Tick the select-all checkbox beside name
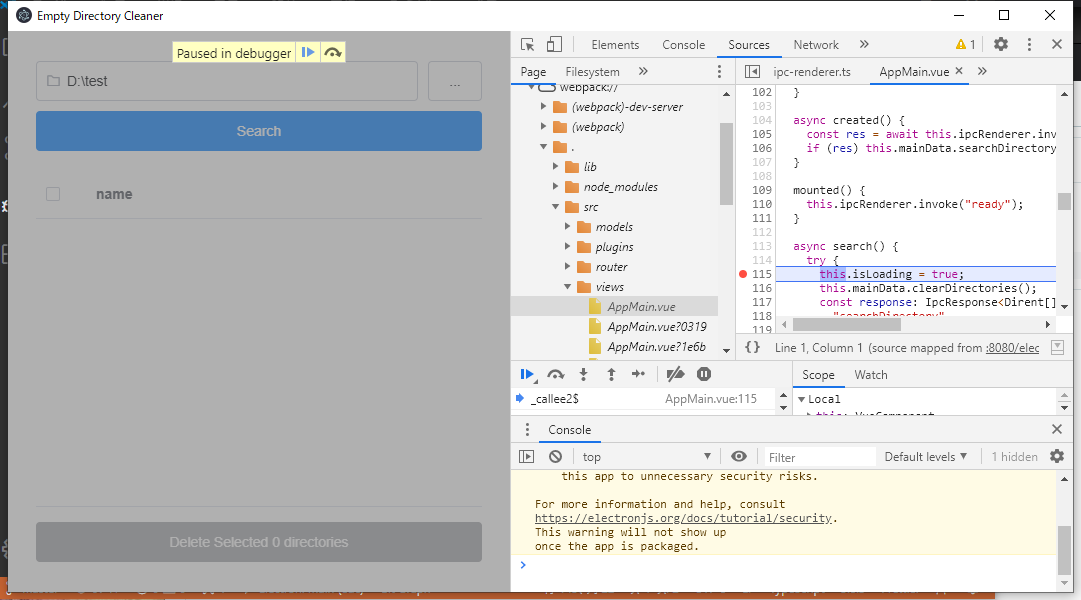The width and height of the screenshot is (1081, 600). (53, 194)
